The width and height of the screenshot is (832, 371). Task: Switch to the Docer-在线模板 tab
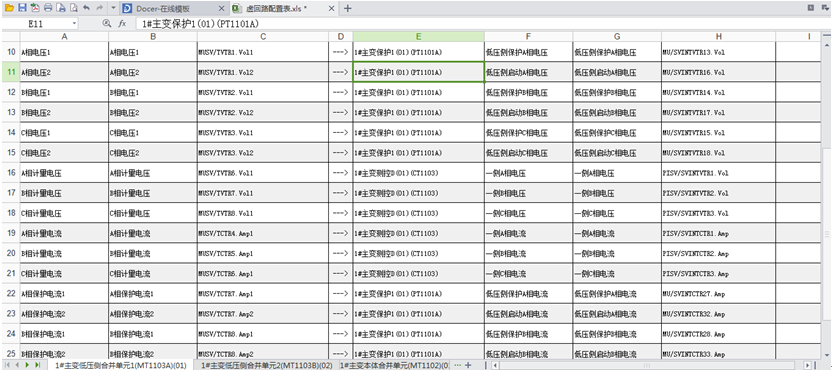tap(169, 9)
